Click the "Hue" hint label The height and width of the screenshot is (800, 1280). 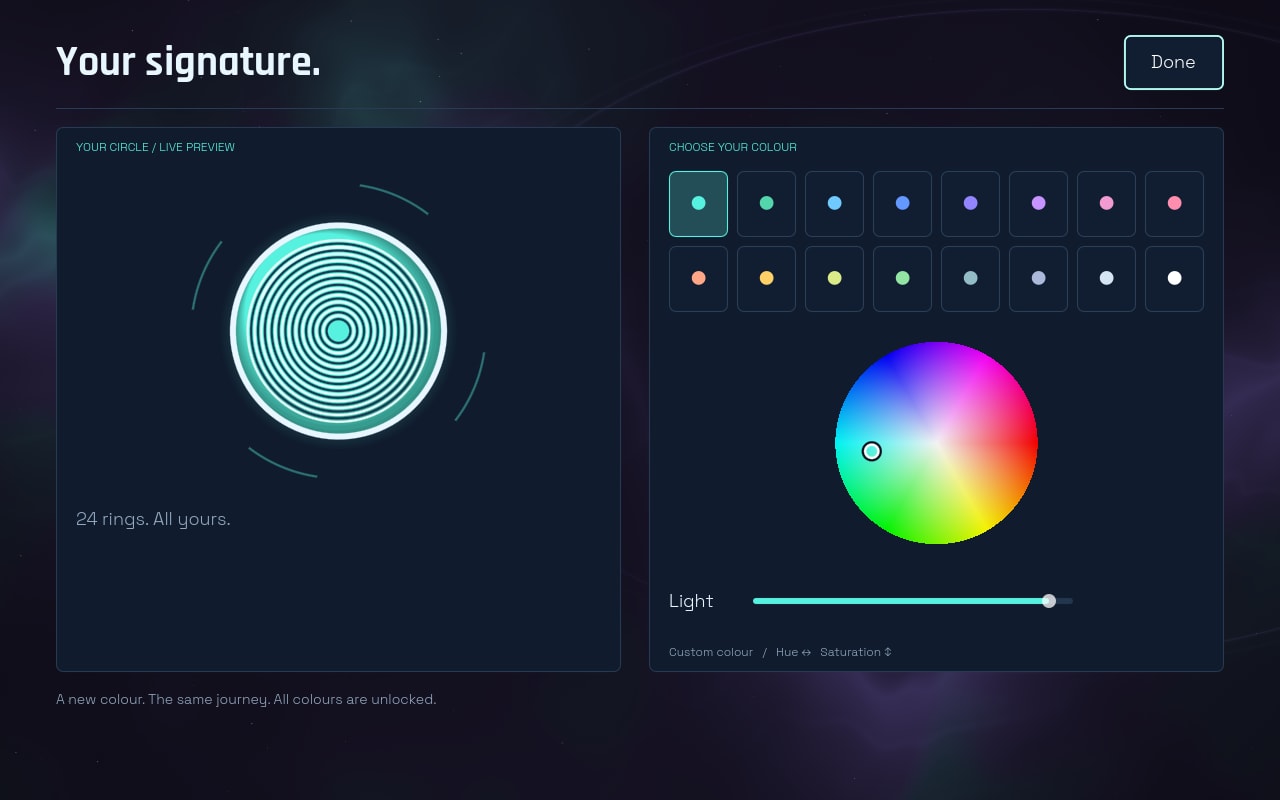click(x=787, y=652)
